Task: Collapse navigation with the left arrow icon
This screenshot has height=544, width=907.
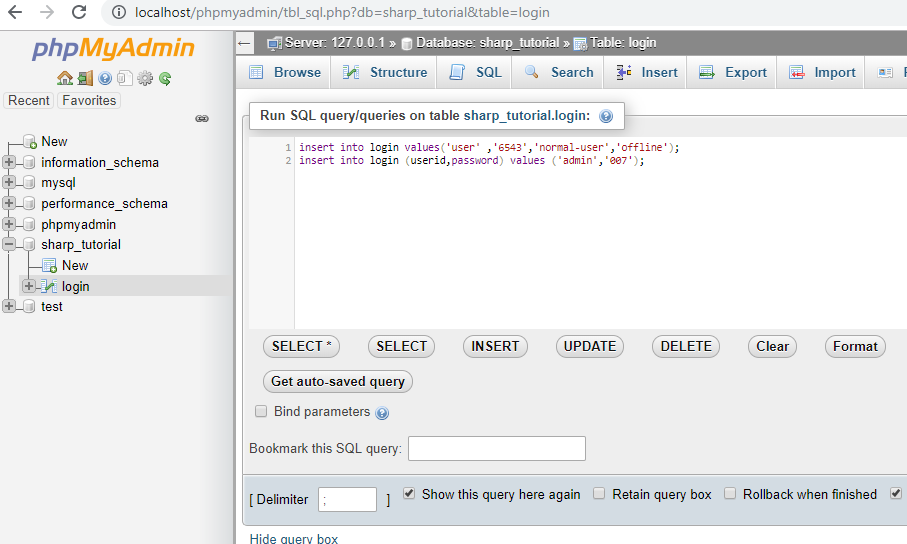Action: (x=245, y=43)
